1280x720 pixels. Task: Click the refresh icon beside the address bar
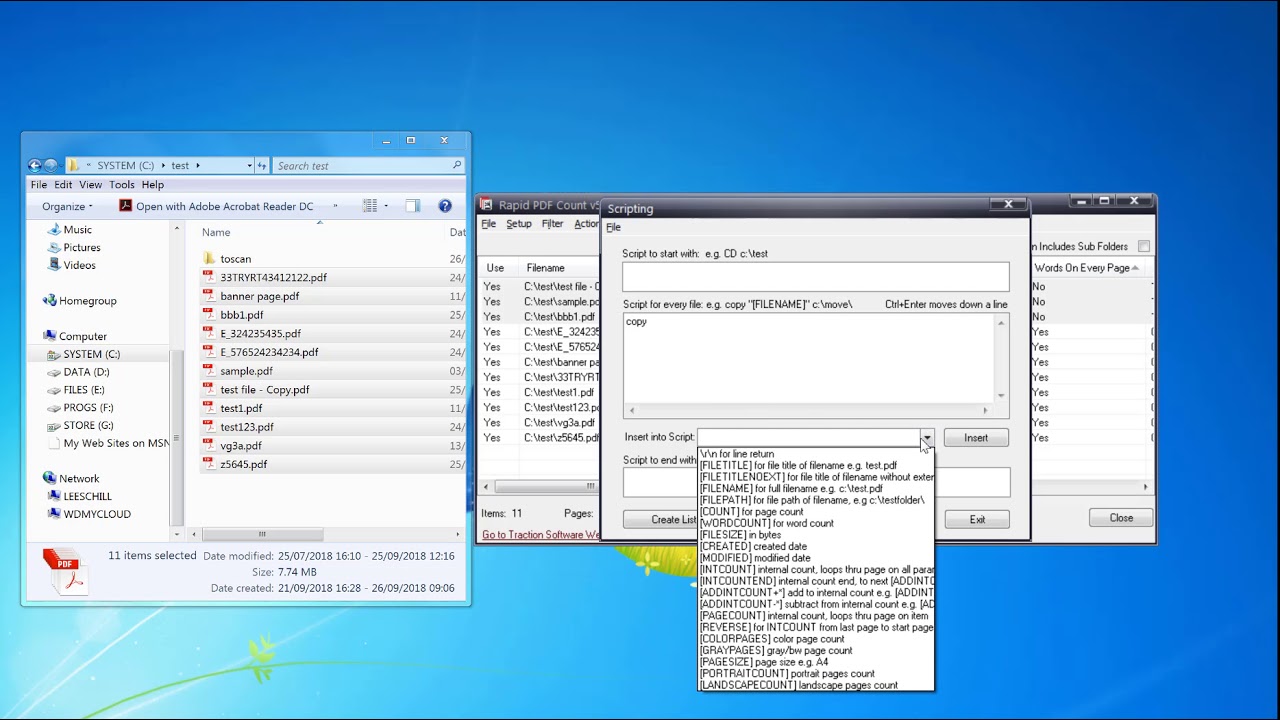coord(262,165)
